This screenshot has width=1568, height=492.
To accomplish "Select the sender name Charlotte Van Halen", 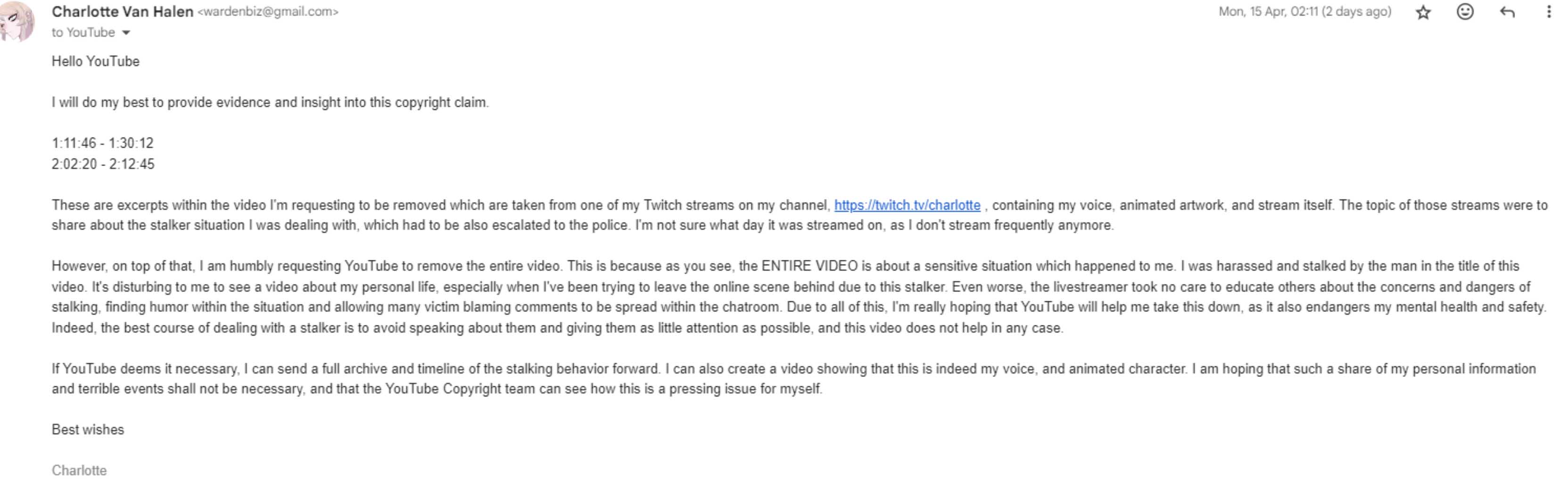I will pyautogui.click(x=123, y=12).
